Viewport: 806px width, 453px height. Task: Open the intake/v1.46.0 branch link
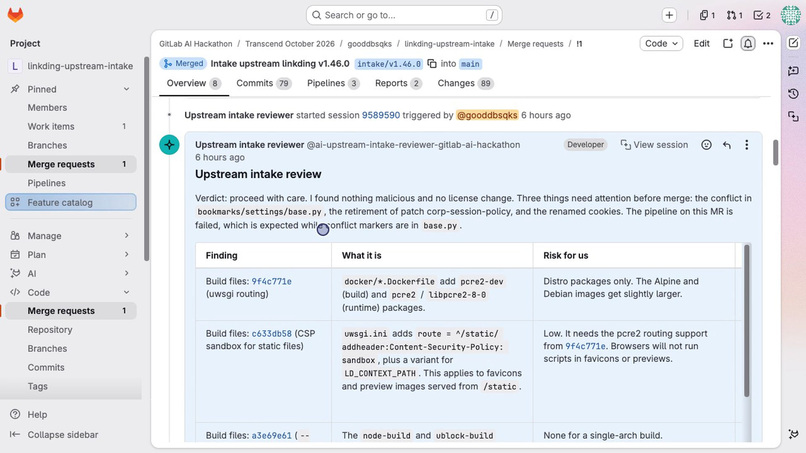(389, 64)
